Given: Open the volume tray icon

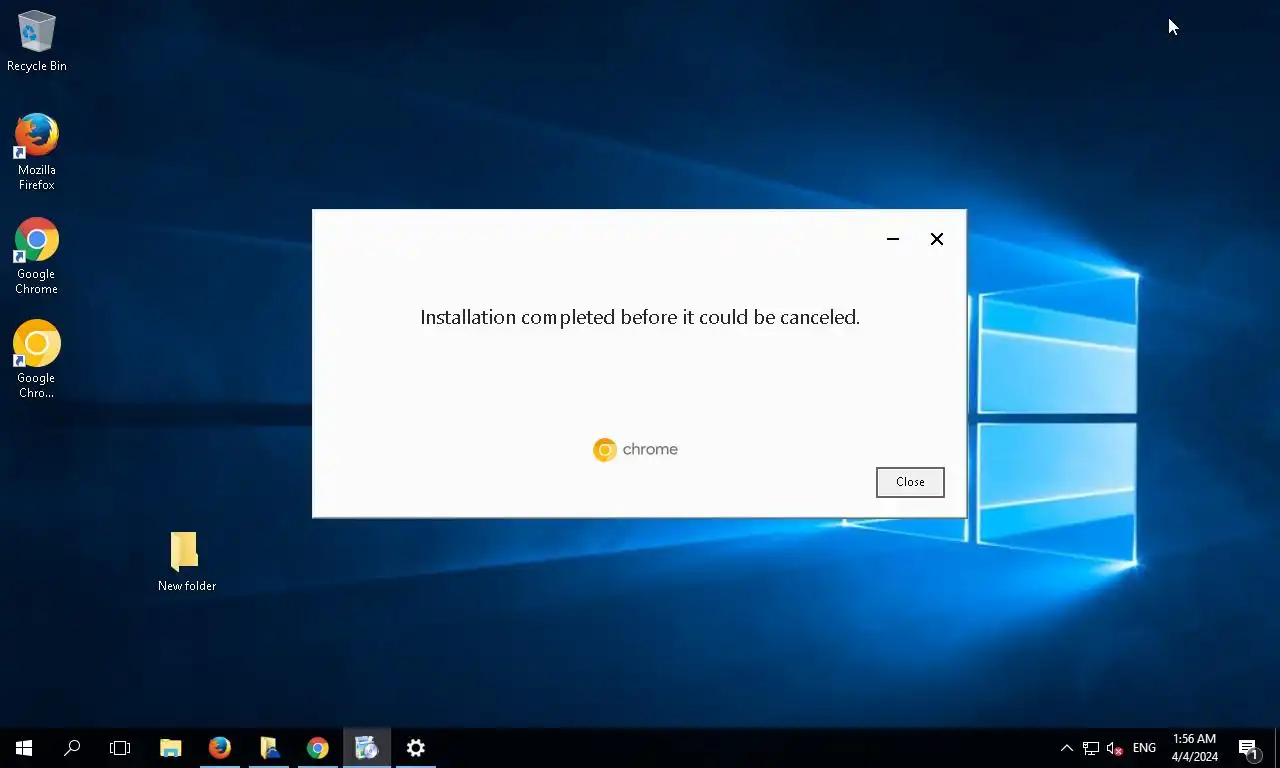Looking at the screenshot, I should [1115, 748].
